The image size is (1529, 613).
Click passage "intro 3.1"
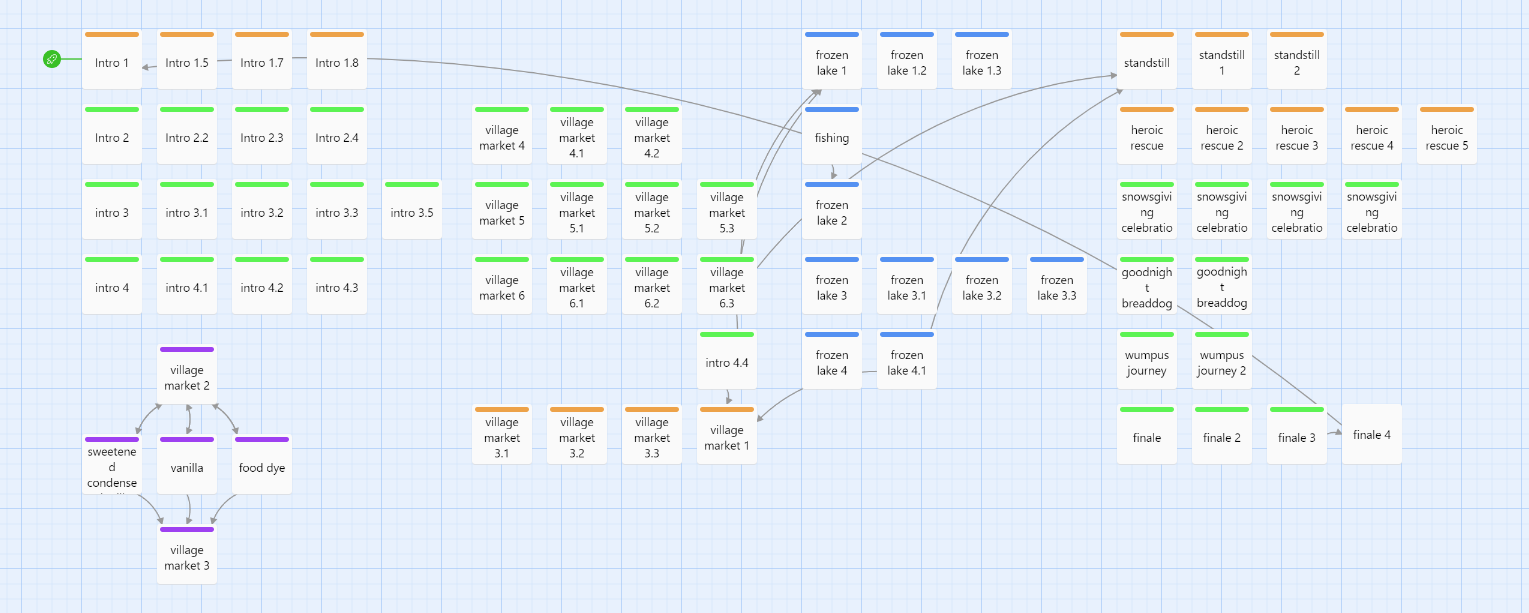click(187, 210)
